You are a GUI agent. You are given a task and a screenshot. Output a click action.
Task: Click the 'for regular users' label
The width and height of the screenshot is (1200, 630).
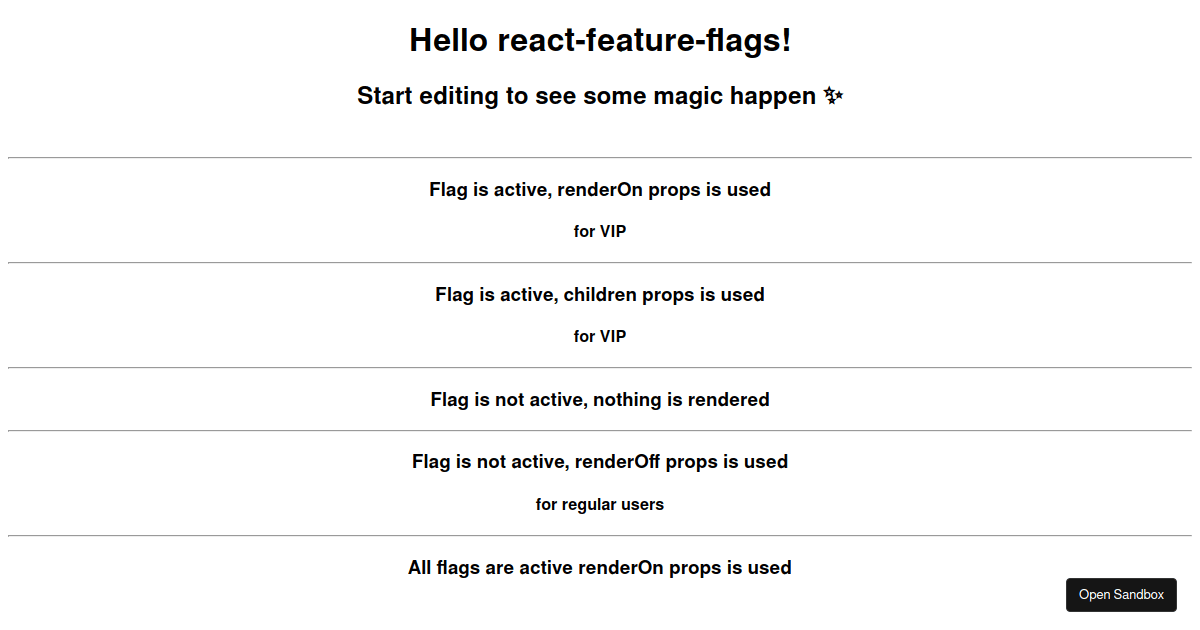click(x=600, y=504)
